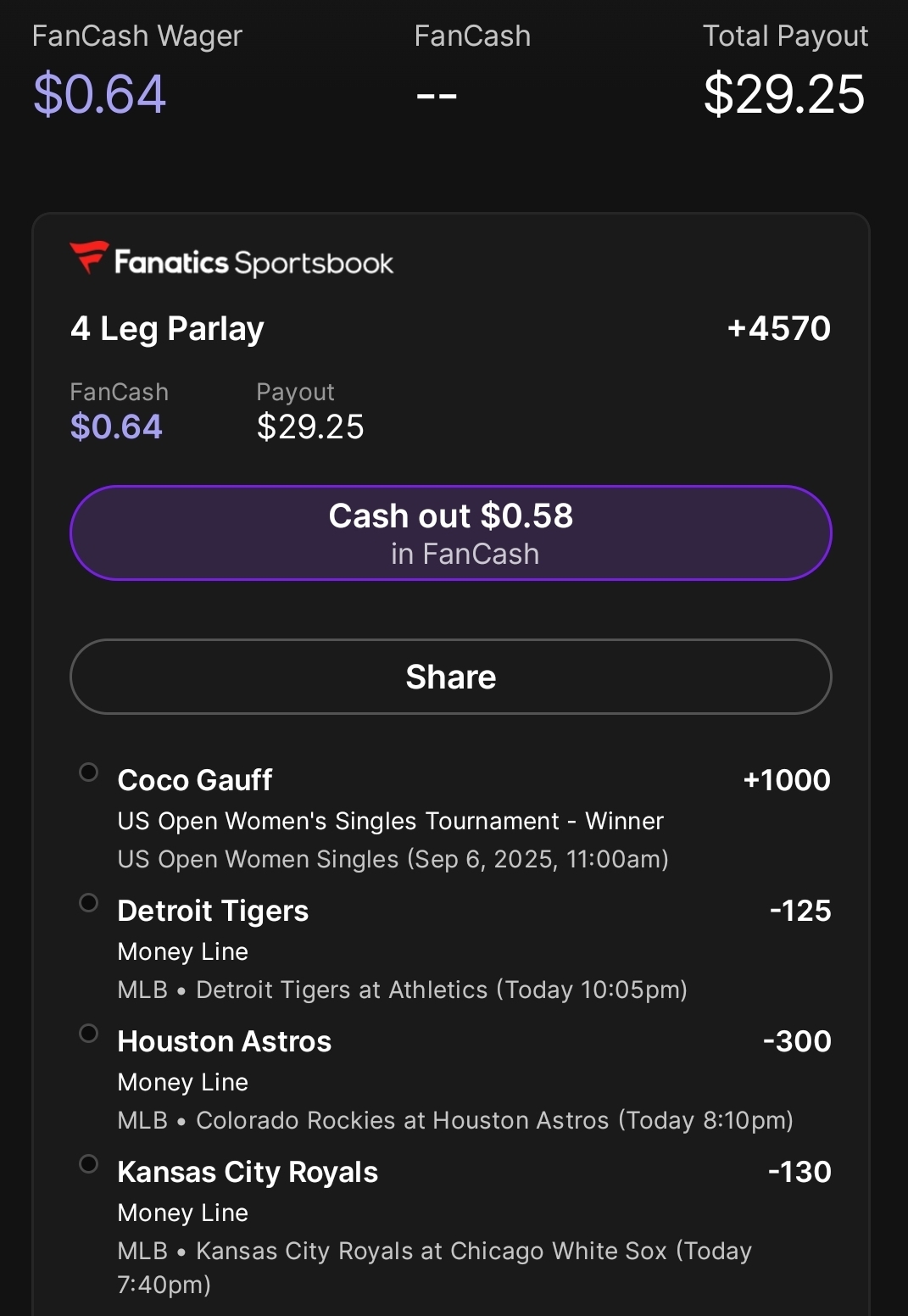Viewport: 908px width, 1316px height.
Task: Click the Kansas City Royals leg status circle
Action: pyautogui.click(x=88, y=1164)
